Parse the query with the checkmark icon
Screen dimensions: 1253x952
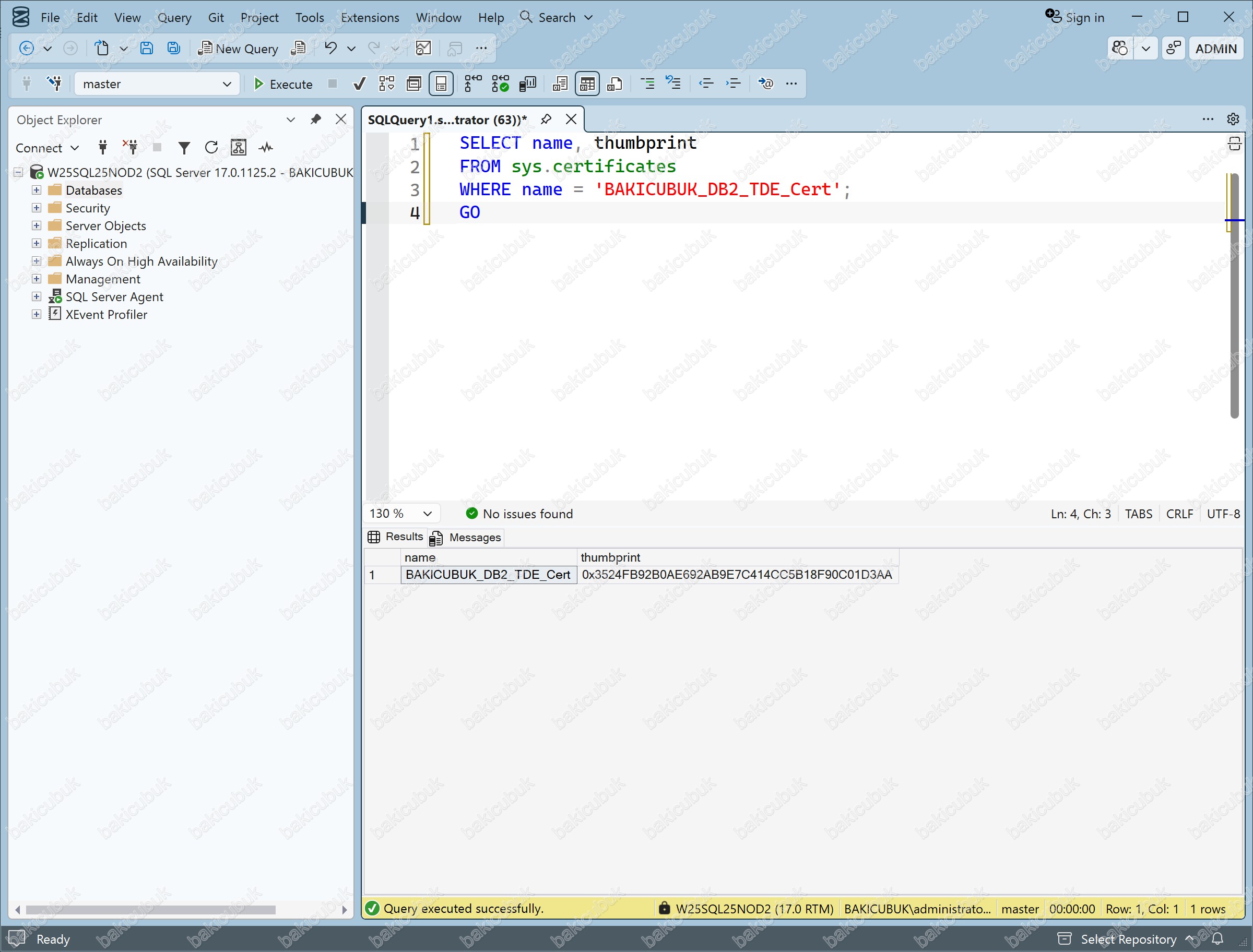[359, 84]
